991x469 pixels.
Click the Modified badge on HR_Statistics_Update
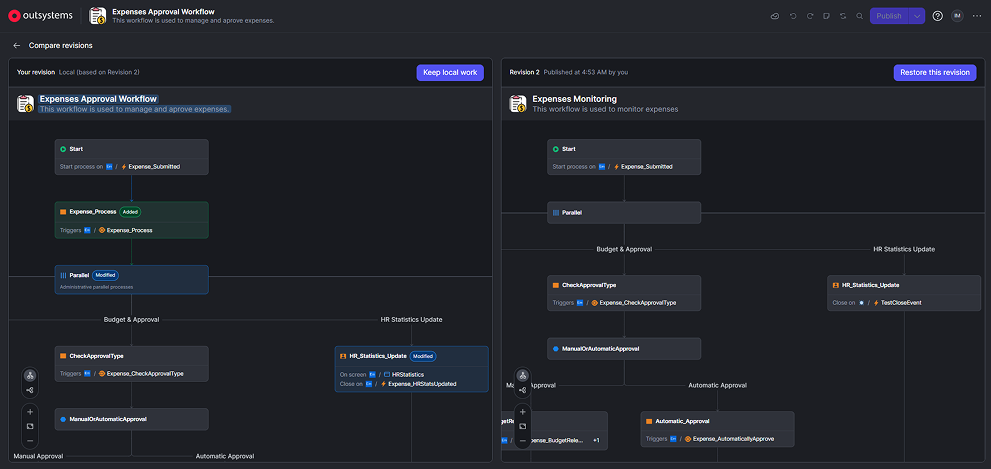tap(423, 356)
